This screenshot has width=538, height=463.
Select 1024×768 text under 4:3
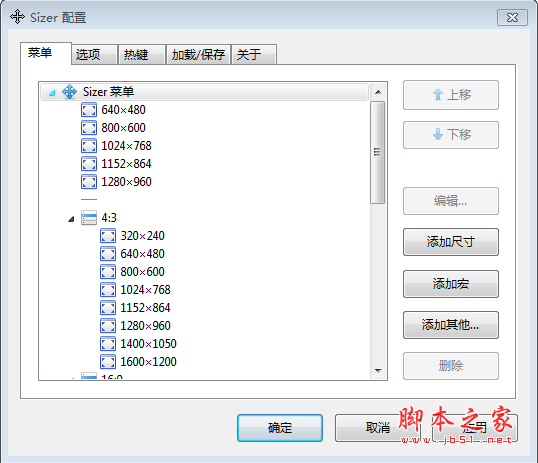pyautogui.click(x=145, y=290)
